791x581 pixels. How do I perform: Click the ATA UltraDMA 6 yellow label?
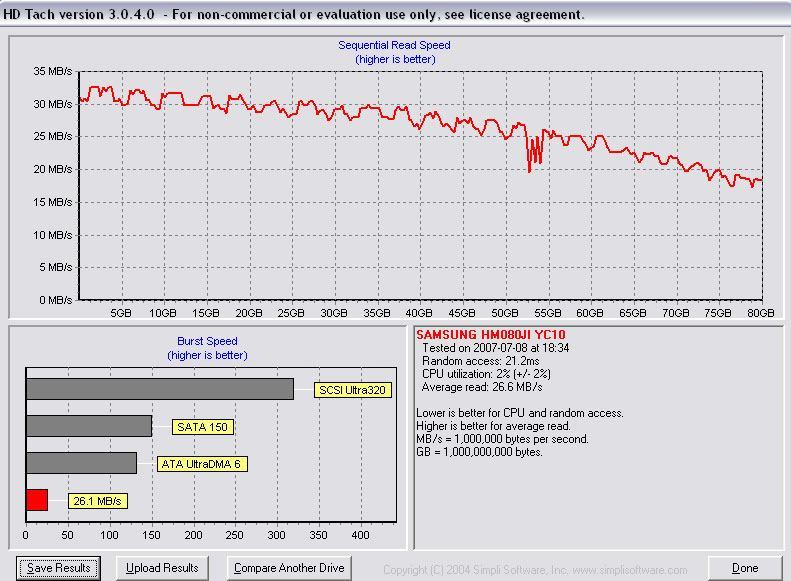coord(202,464)
